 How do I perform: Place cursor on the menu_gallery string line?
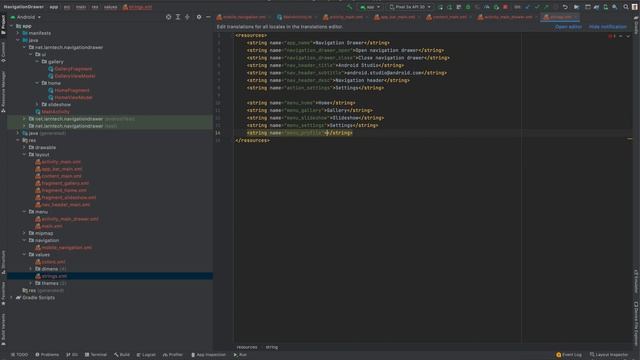pos(309,110)
